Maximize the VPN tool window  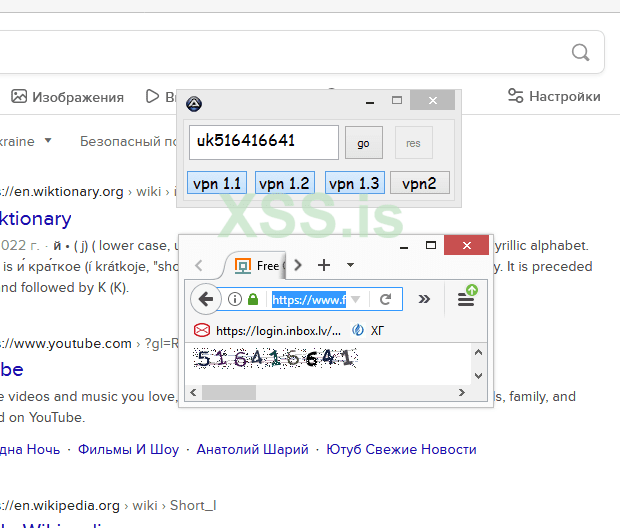point(397,100)
